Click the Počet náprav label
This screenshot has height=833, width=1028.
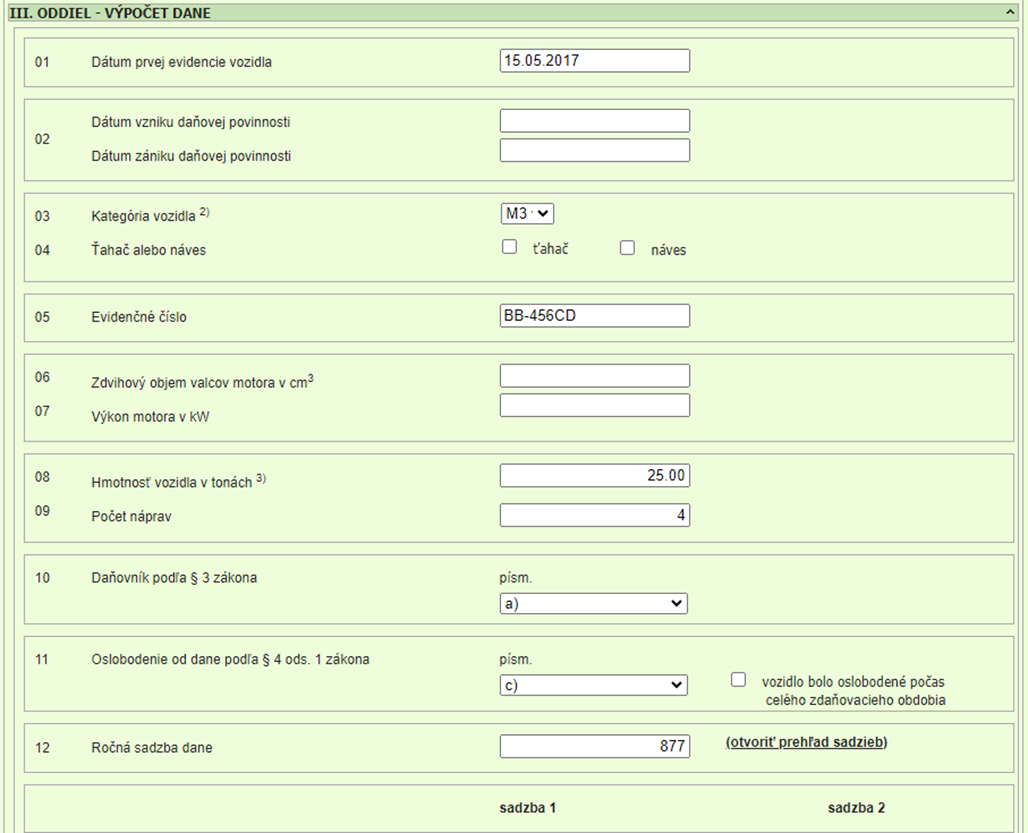pos(131,516)
